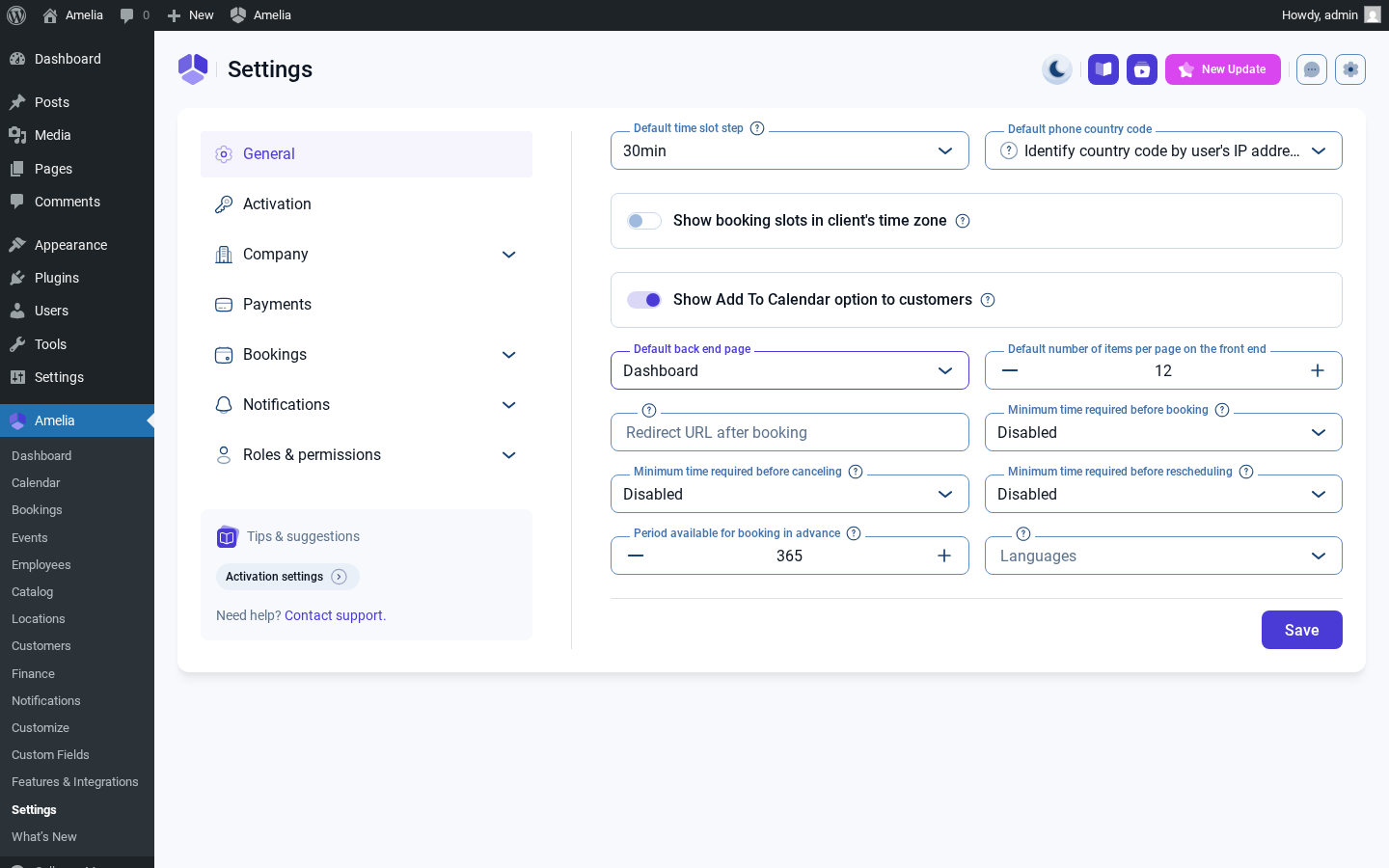The image size is (1389, 868).
Task: Open Plugins in WordPress sidebar
Action: click(77, 278)
